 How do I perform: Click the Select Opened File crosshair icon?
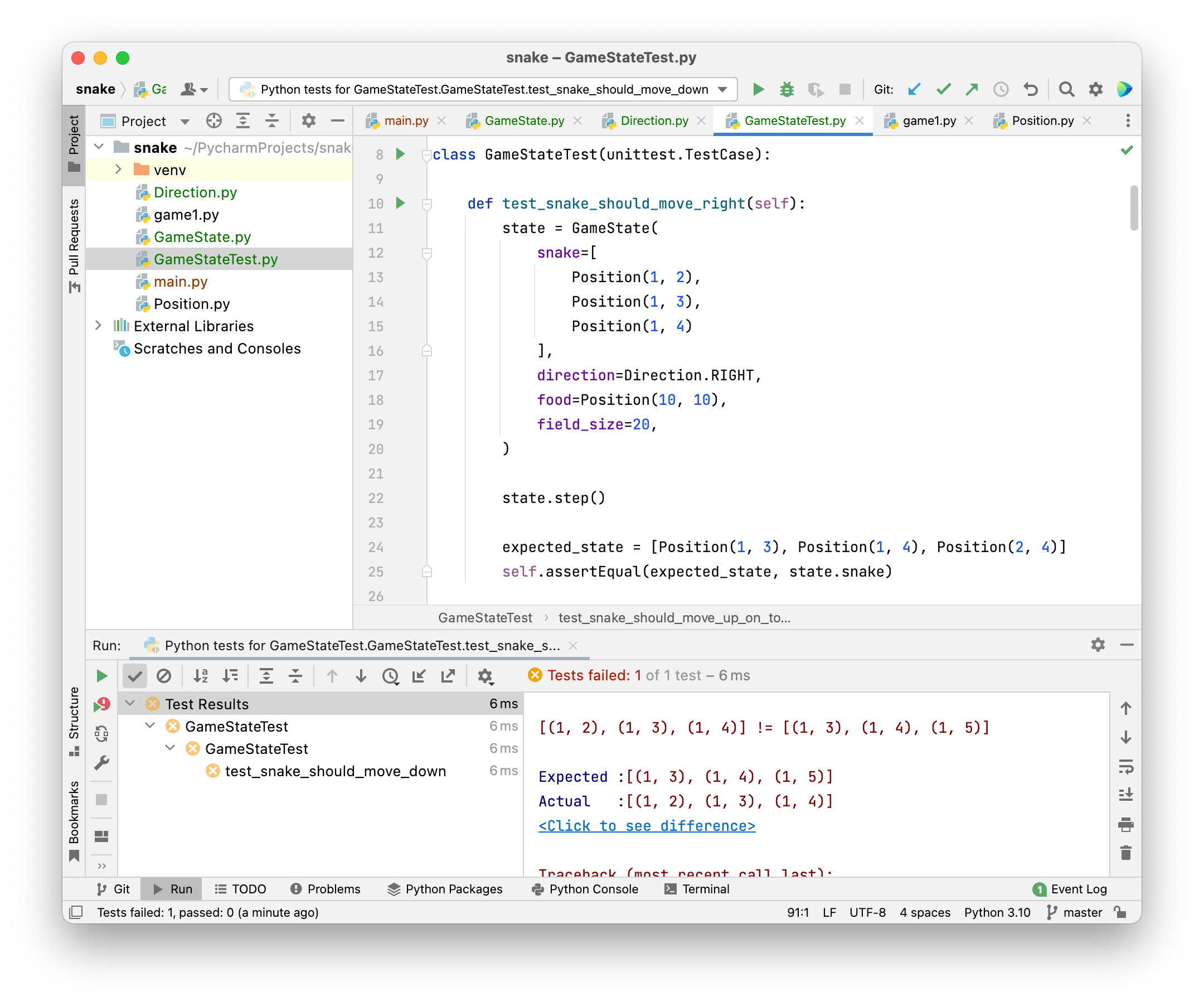pos(214,121)
